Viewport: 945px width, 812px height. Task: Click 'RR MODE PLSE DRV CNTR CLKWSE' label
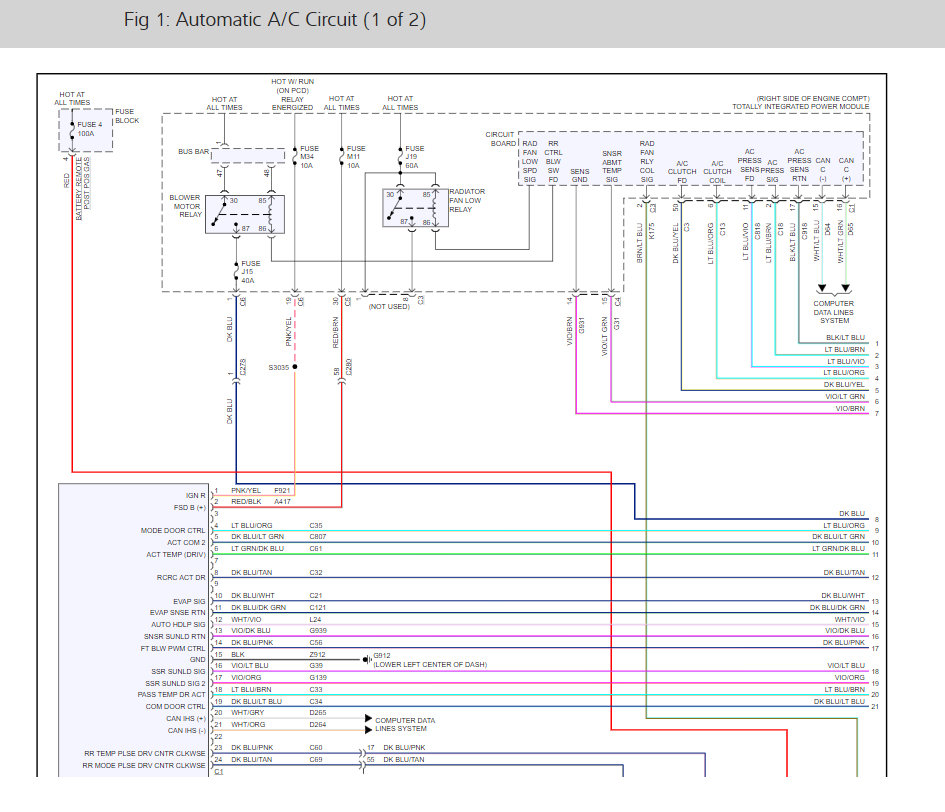tap(144, 766)
